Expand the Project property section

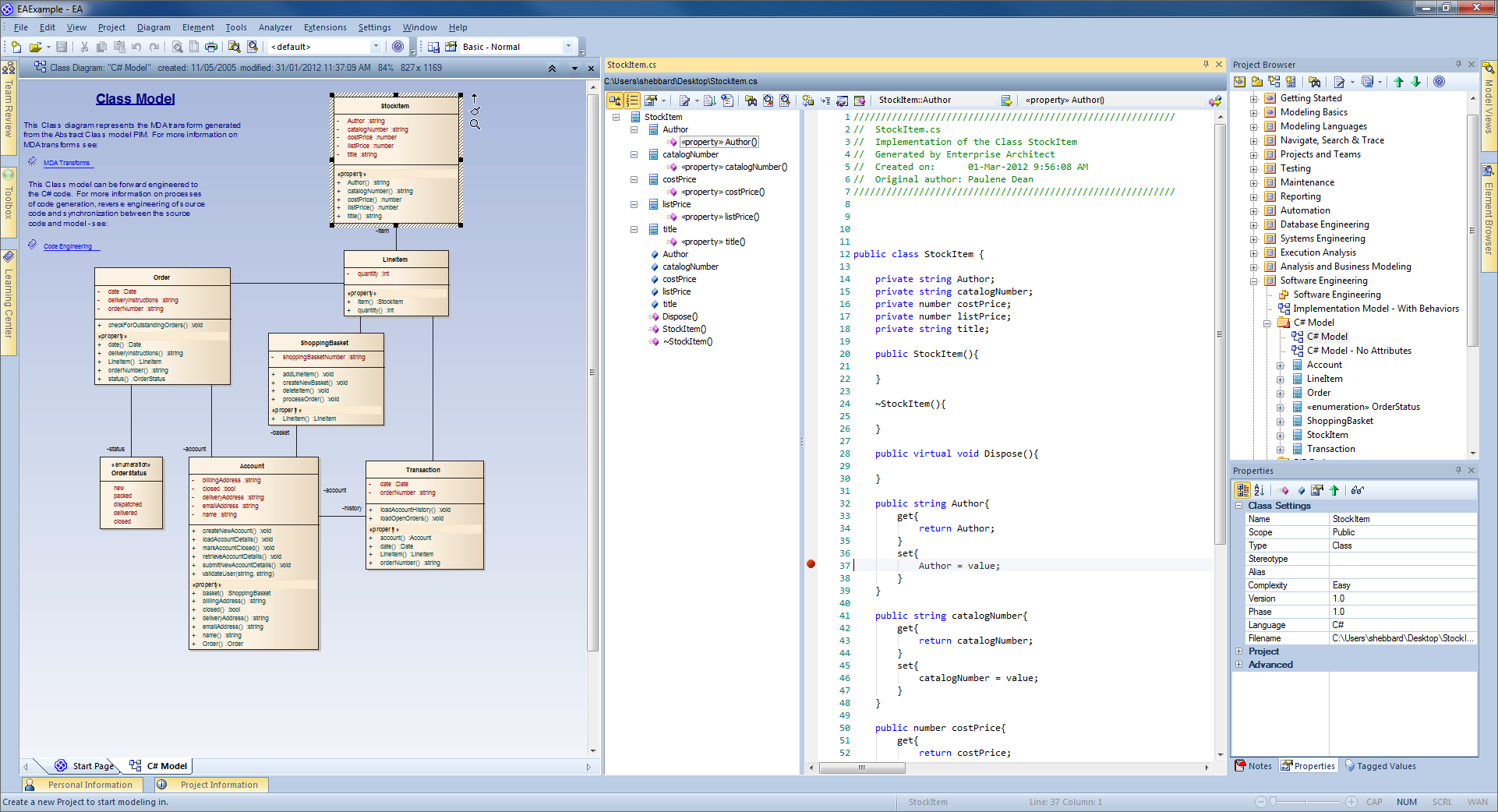point(1239,651)
